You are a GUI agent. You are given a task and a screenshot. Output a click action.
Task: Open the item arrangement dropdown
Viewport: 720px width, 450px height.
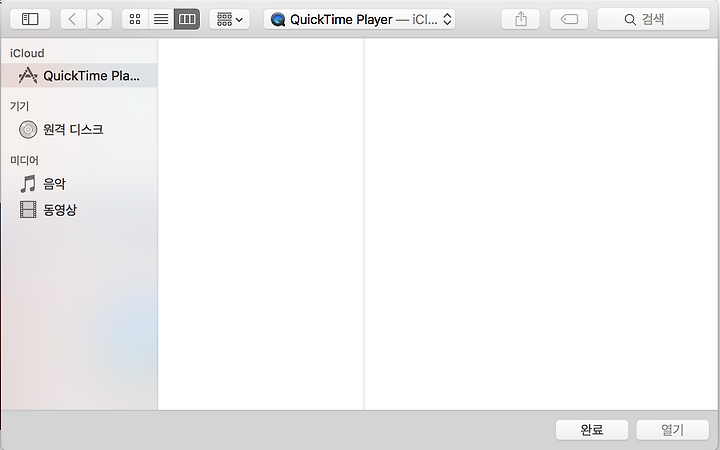(230, 19)
